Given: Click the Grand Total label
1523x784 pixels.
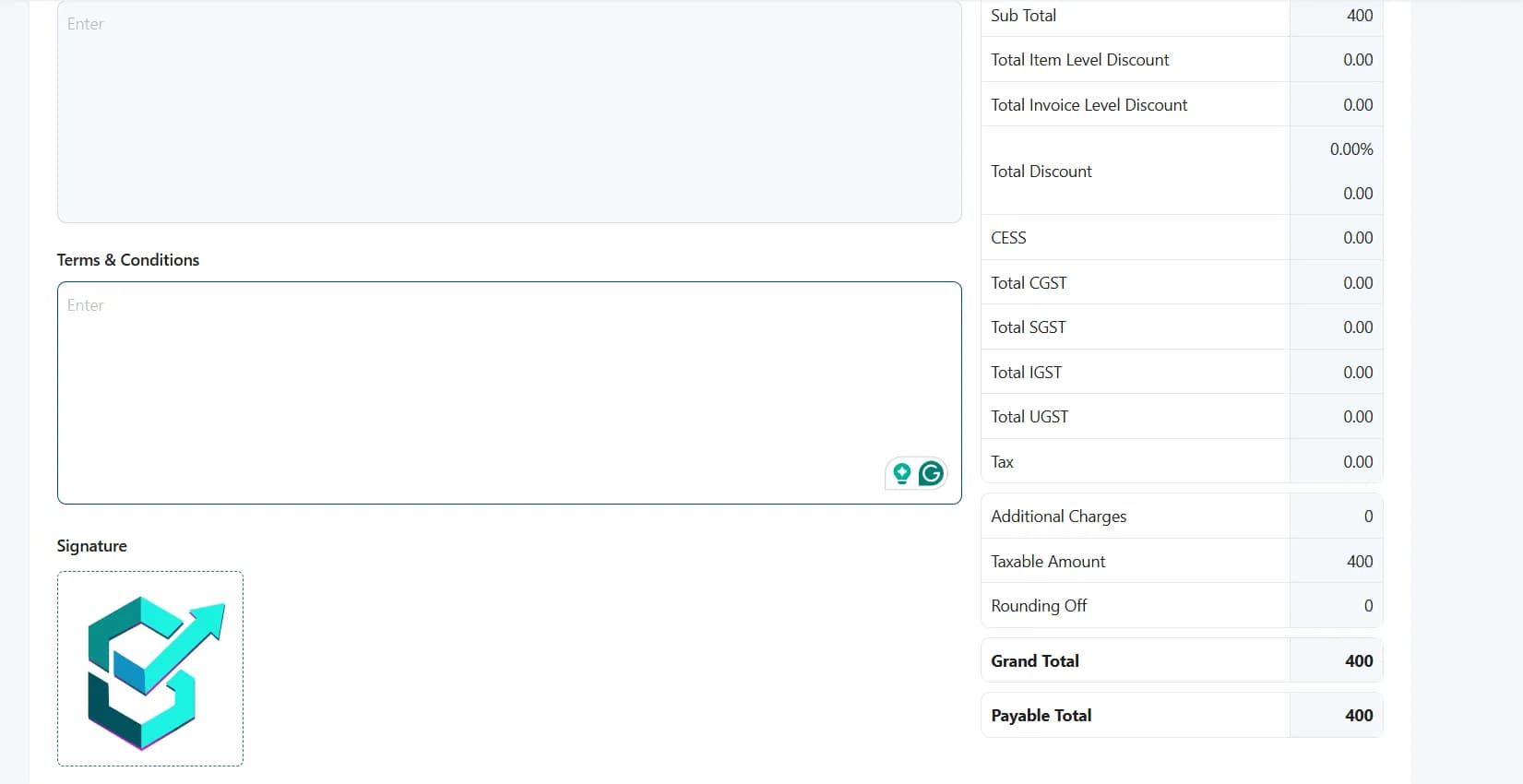Looking at the screenshot, I should (1035, 661).
